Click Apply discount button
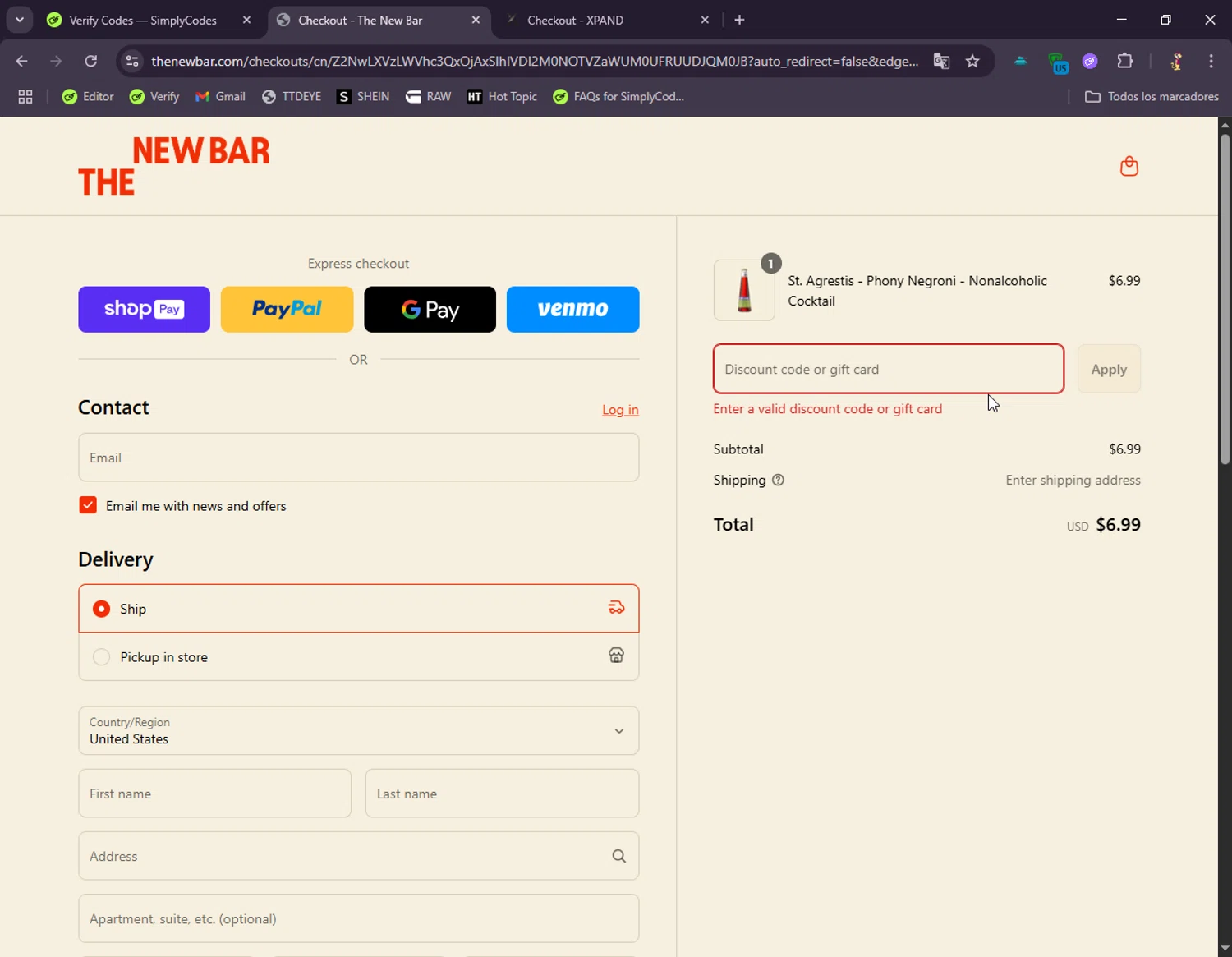The height and width of the screenshot is (957, 1232). pos(1109,369)
